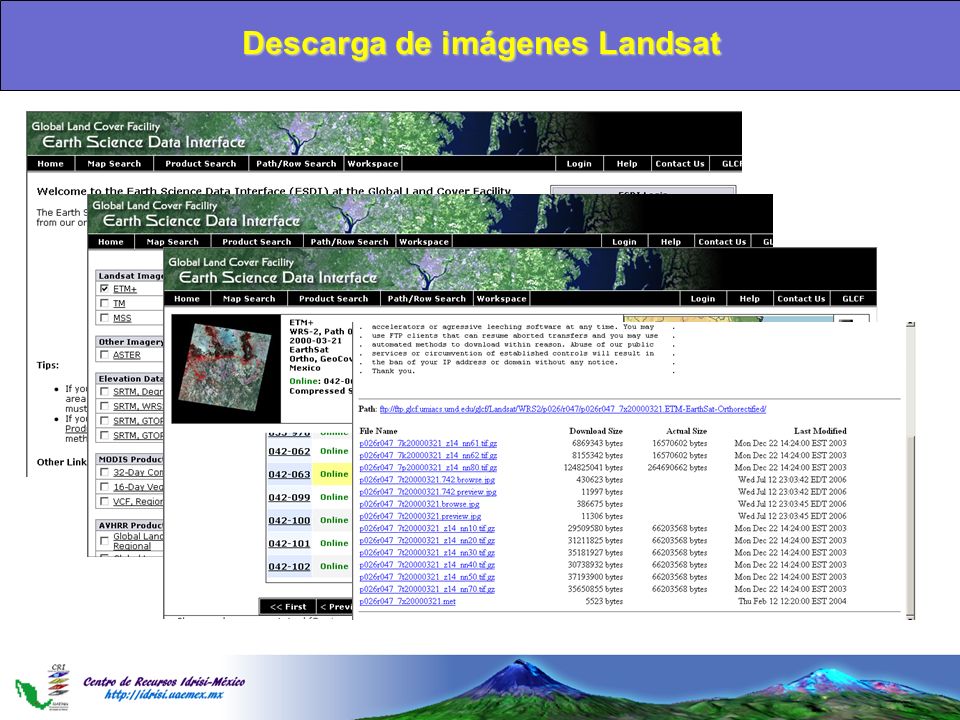Download band file ending nn40.tif.gz

(x=427, y=565)
